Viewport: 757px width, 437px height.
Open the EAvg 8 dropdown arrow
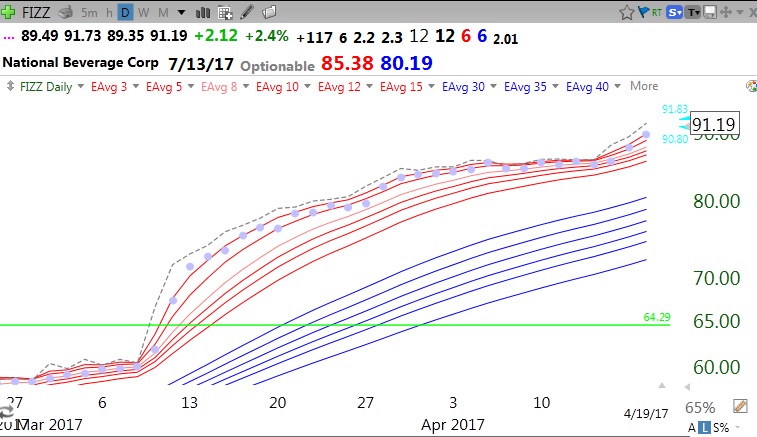point(246,86)
